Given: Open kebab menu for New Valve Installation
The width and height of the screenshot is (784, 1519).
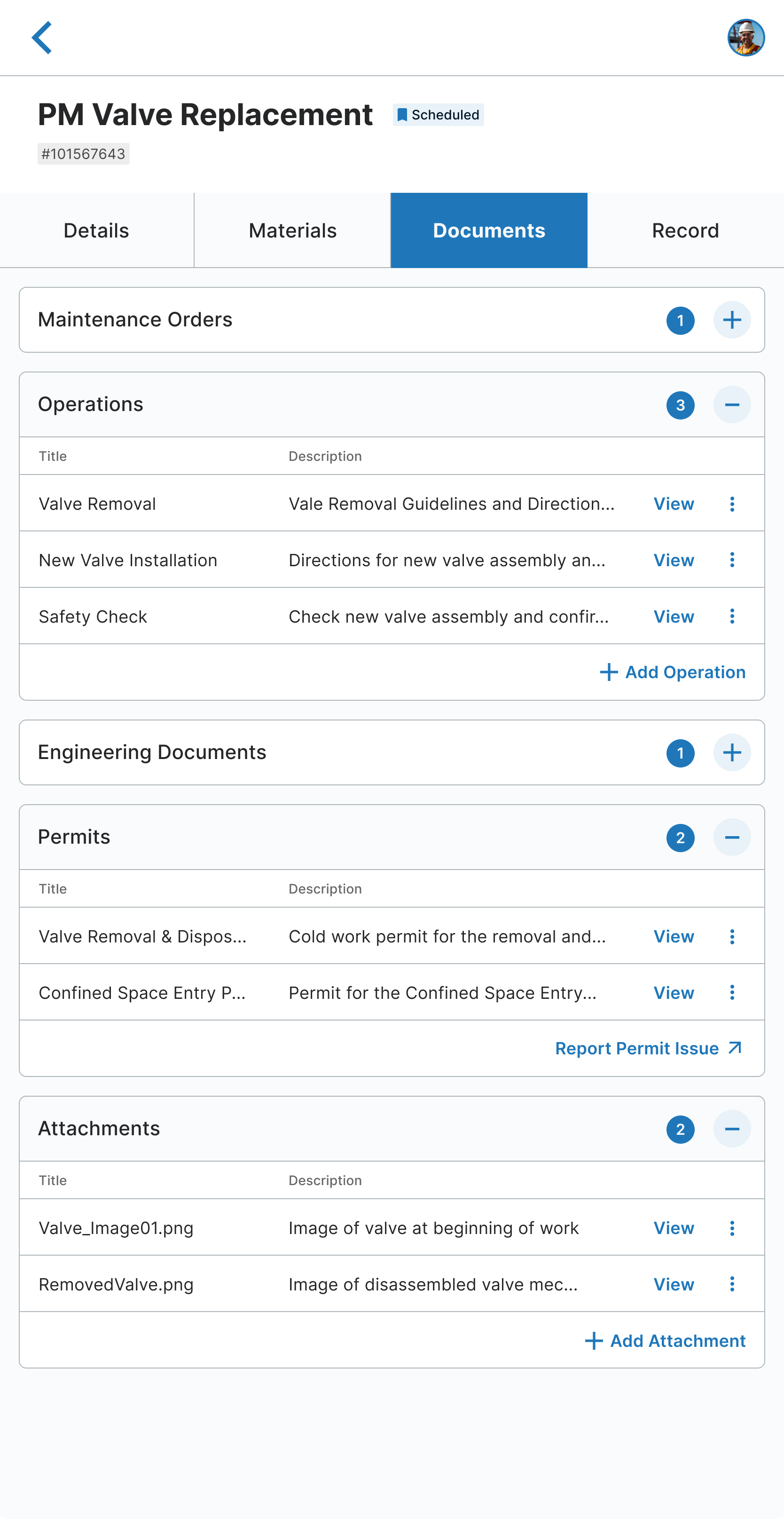Looking at the screenshot, I should coord(731,560).
